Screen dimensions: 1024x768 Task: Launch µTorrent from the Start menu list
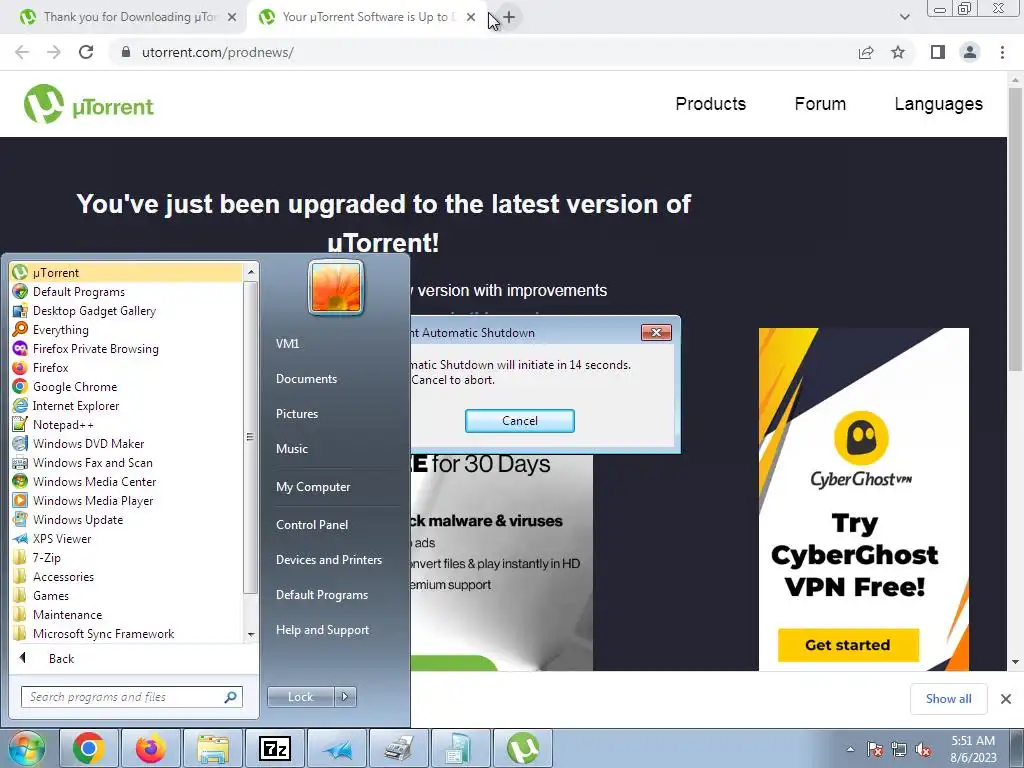pos(126,272)
